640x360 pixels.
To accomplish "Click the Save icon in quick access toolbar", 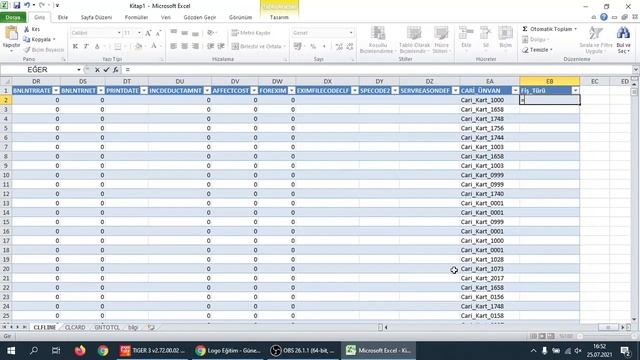I will tap(17, 5).
